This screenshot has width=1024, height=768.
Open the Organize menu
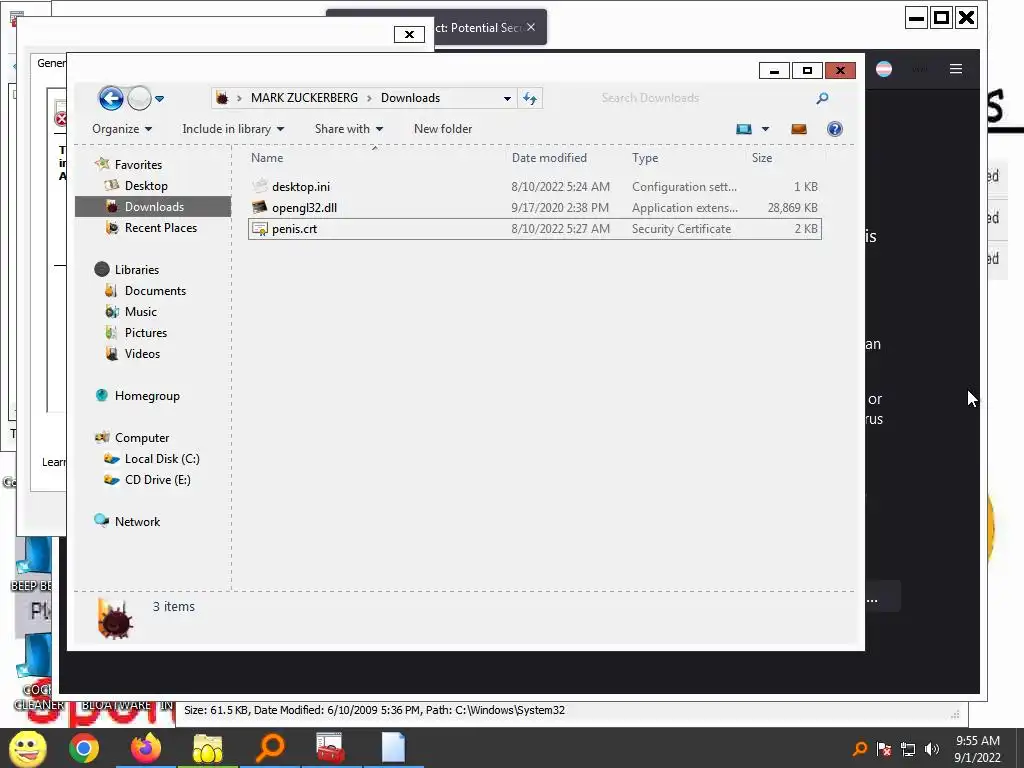pos(122,129)
